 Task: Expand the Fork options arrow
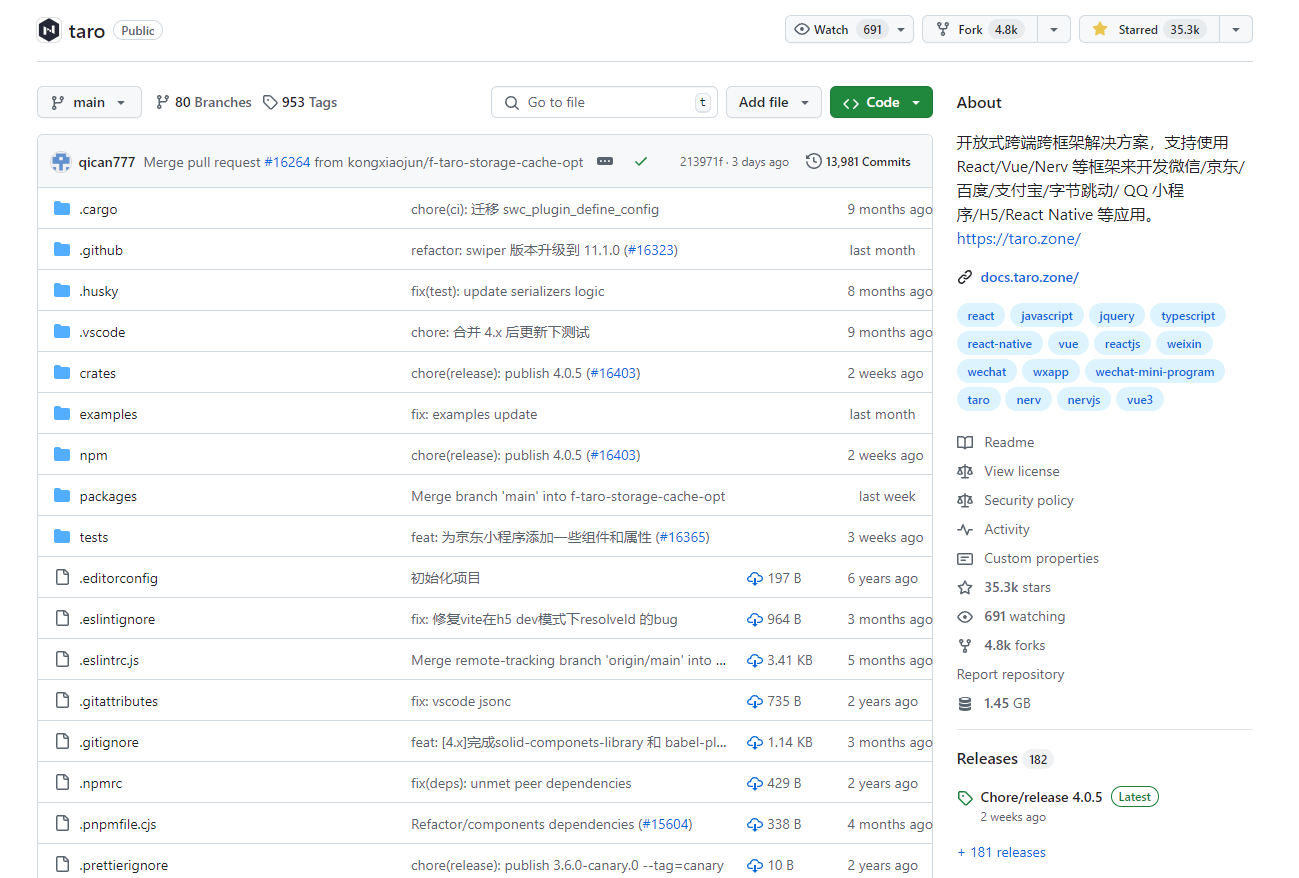click(1053, 30)
